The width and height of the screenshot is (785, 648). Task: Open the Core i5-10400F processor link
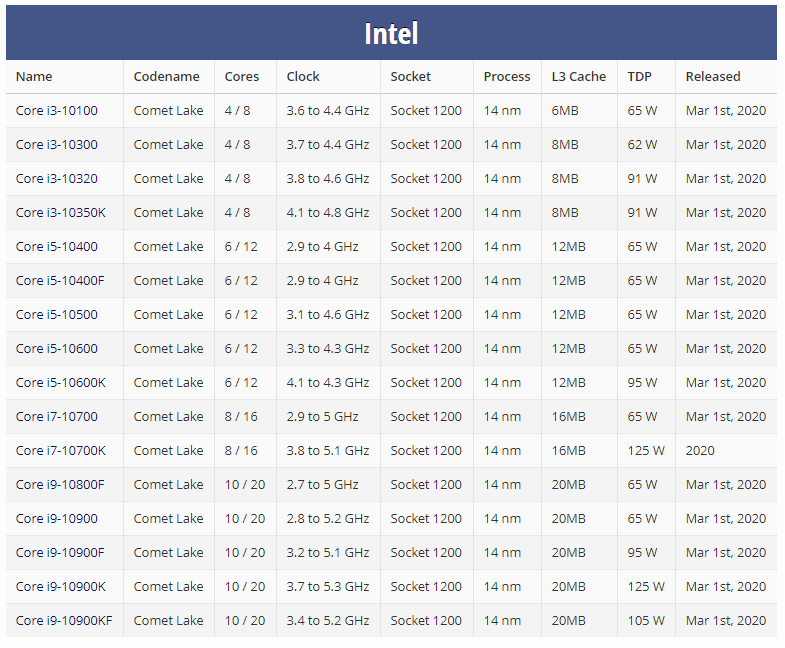(x=60, y=281)
